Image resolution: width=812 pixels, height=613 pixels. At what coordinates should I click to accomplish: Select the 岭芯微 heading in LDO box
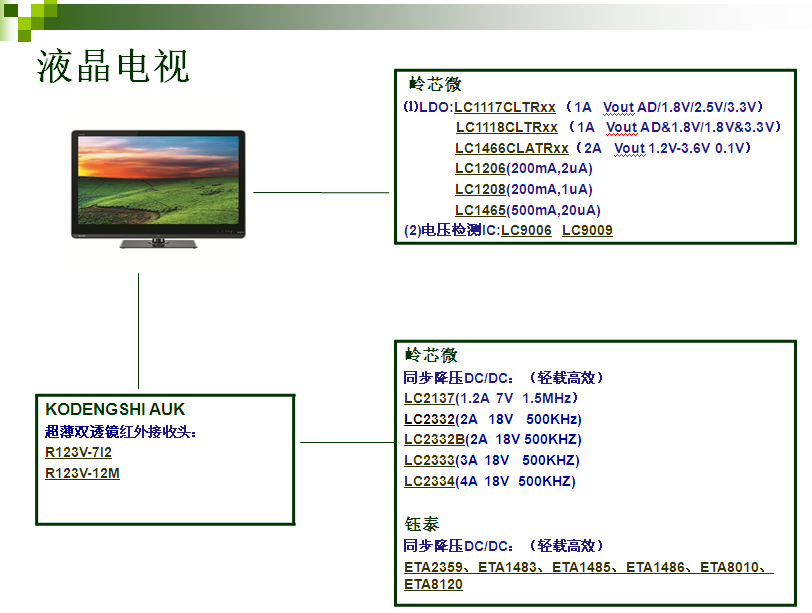(434, 84)
